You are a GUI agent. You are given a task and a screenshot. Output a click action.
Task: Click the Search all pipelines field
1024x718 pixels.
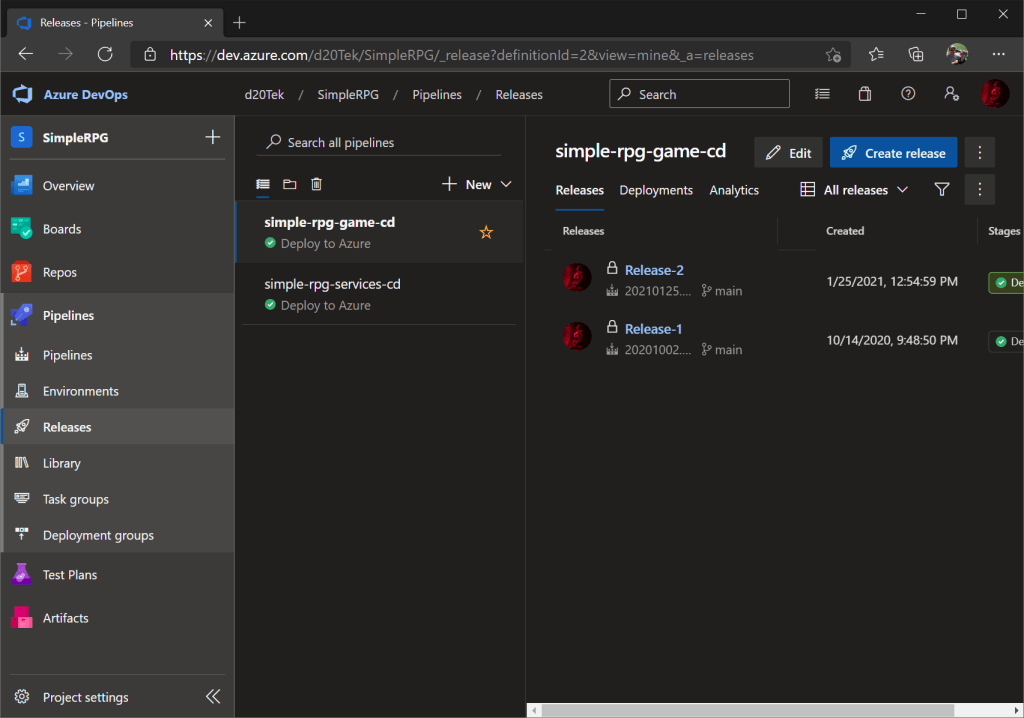click(x=380, y=143)
